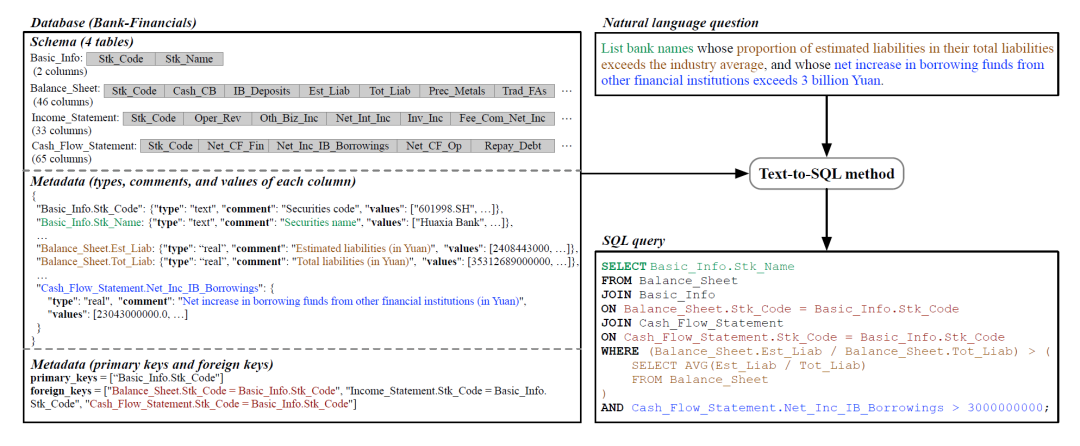Image resolution: width=1080 pixels, height=446 pixels.
Task: Select the "JOIN Cash_Flow_Statement" SQL line
Action: (x=692, y=323)
